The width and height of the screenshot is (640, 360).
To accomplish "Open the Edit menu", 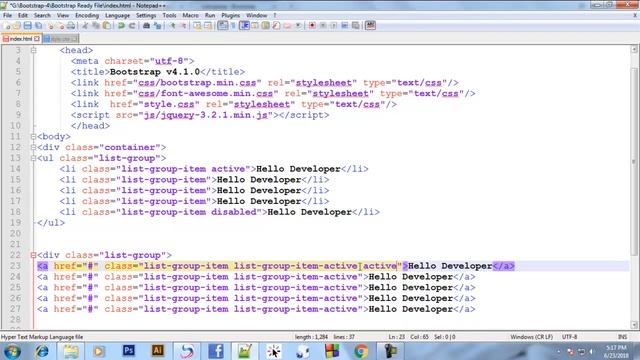I will (x=23, y=16).
